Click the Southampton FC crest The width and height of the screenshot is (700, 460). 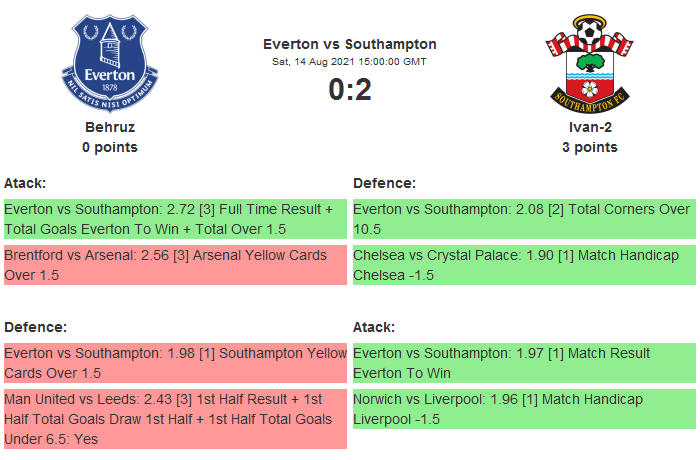coord(589,62)
